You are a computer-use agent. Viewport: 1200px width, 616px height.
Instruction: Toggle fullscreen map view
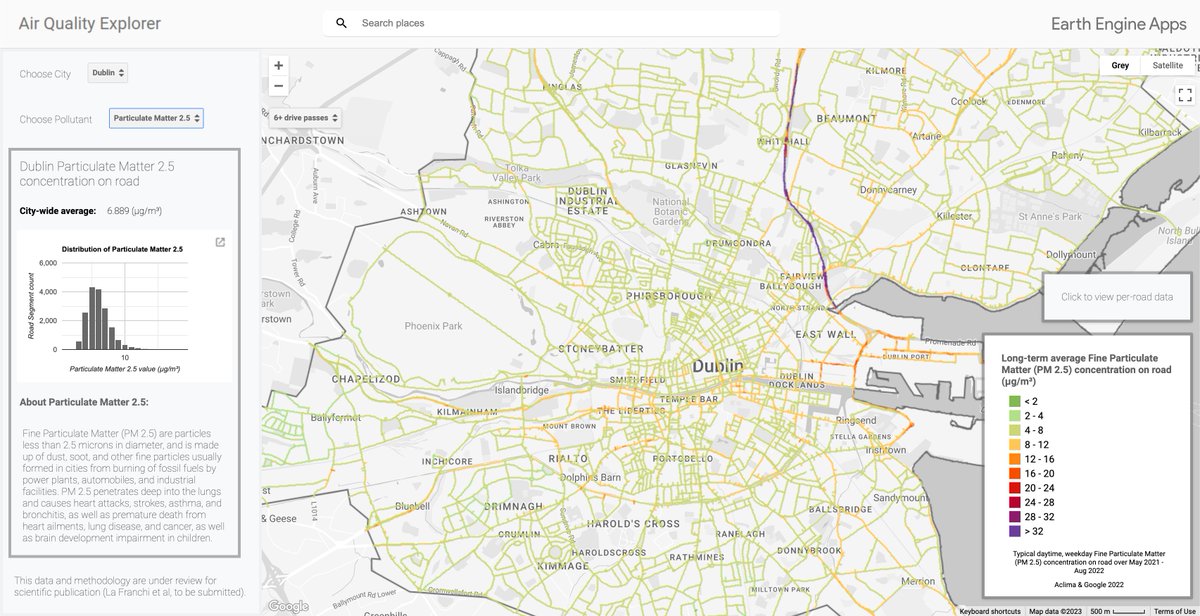pyautogui.click(x=1185, y=95)
